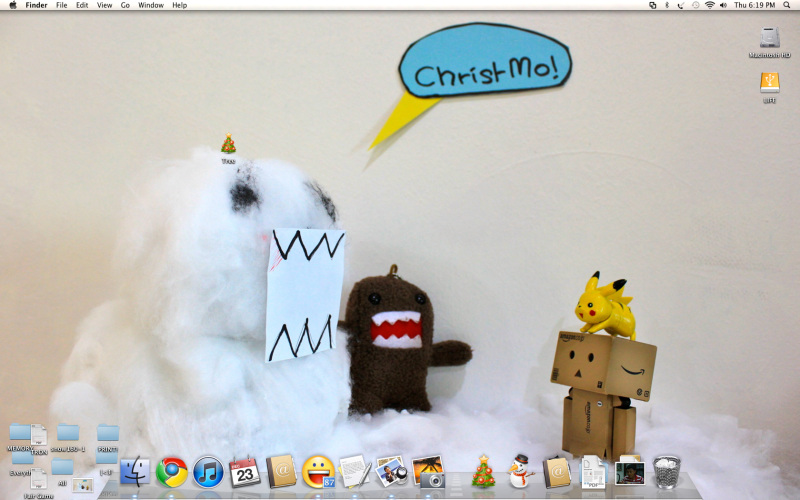Open the Time Machine menu bar icon
This screenshot has width=800, height=500.
point(695,5)
